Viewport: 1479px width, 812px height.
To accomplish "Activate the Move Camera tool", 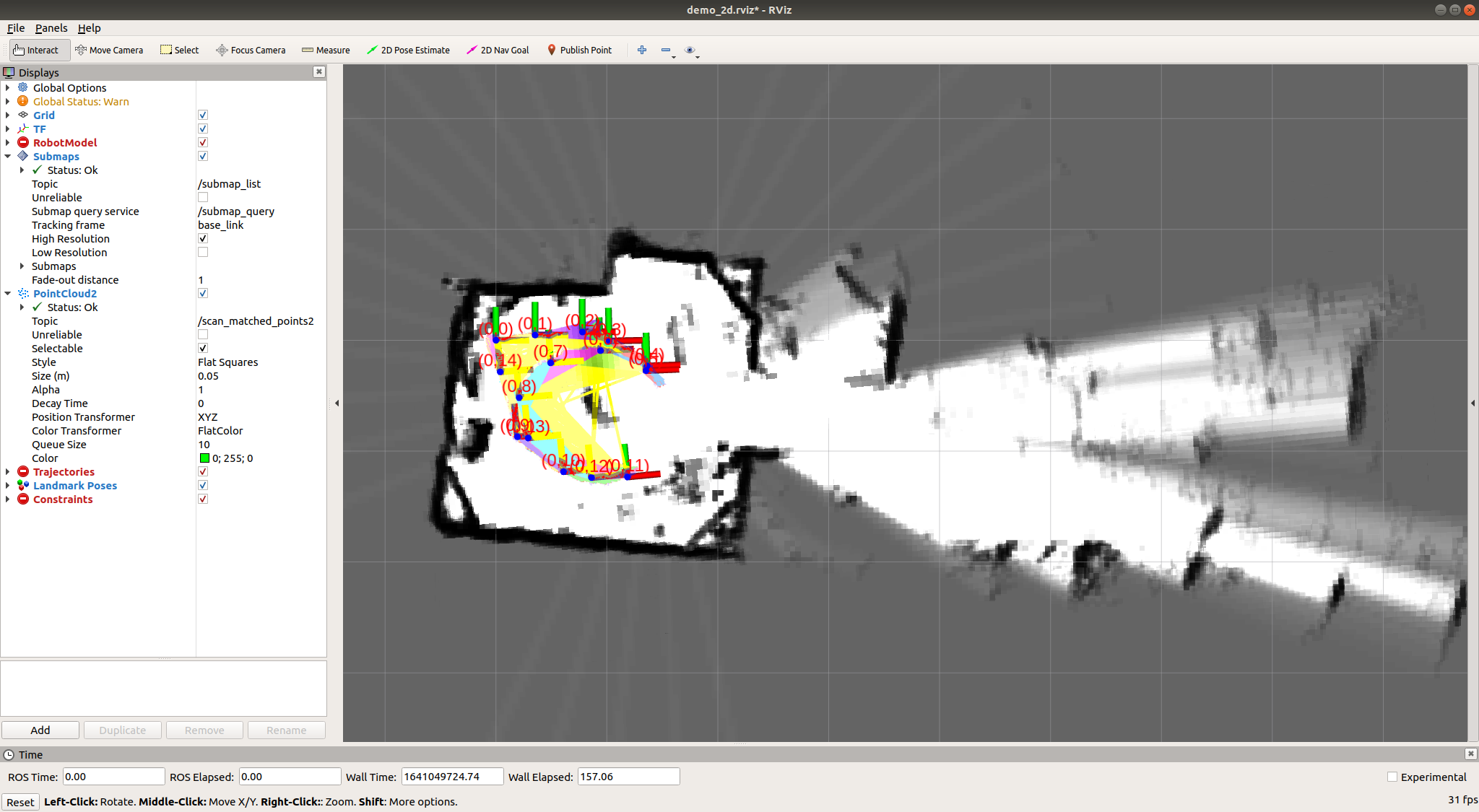I will pos(110,50).
